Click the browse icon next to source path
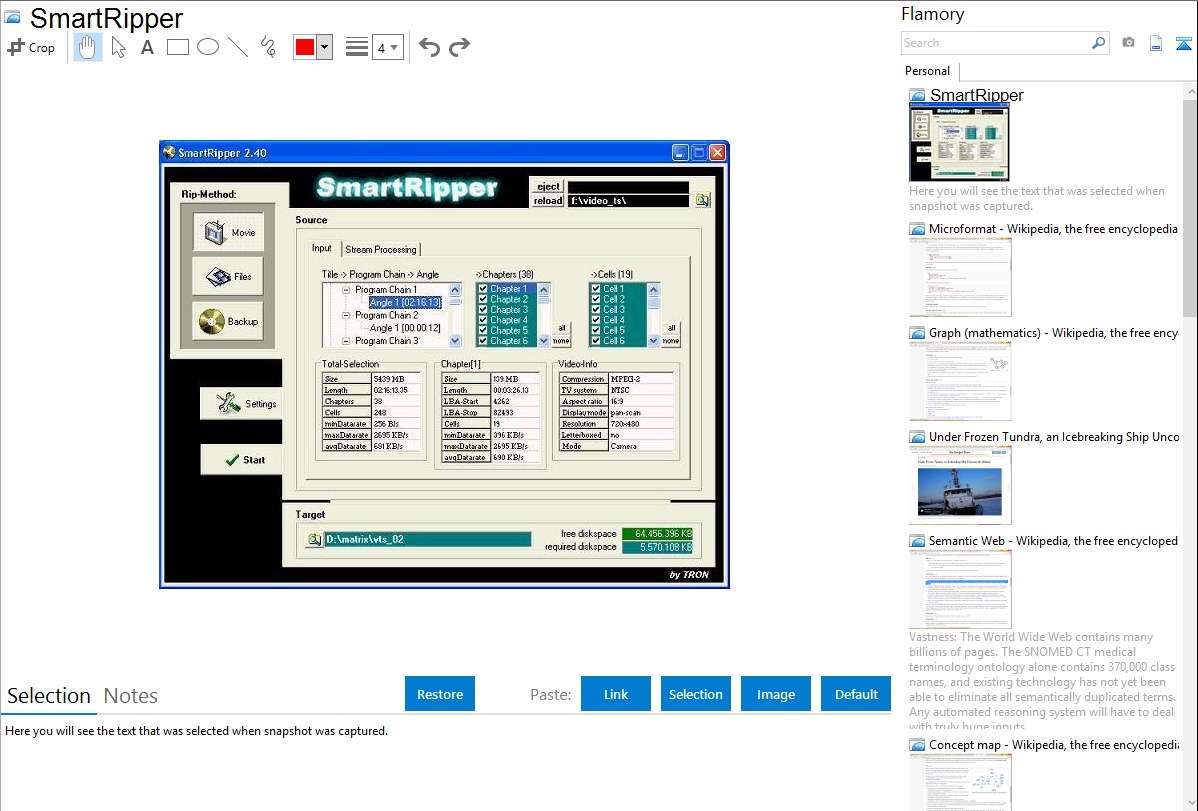 pyautogui.click(x=702, y=200)
